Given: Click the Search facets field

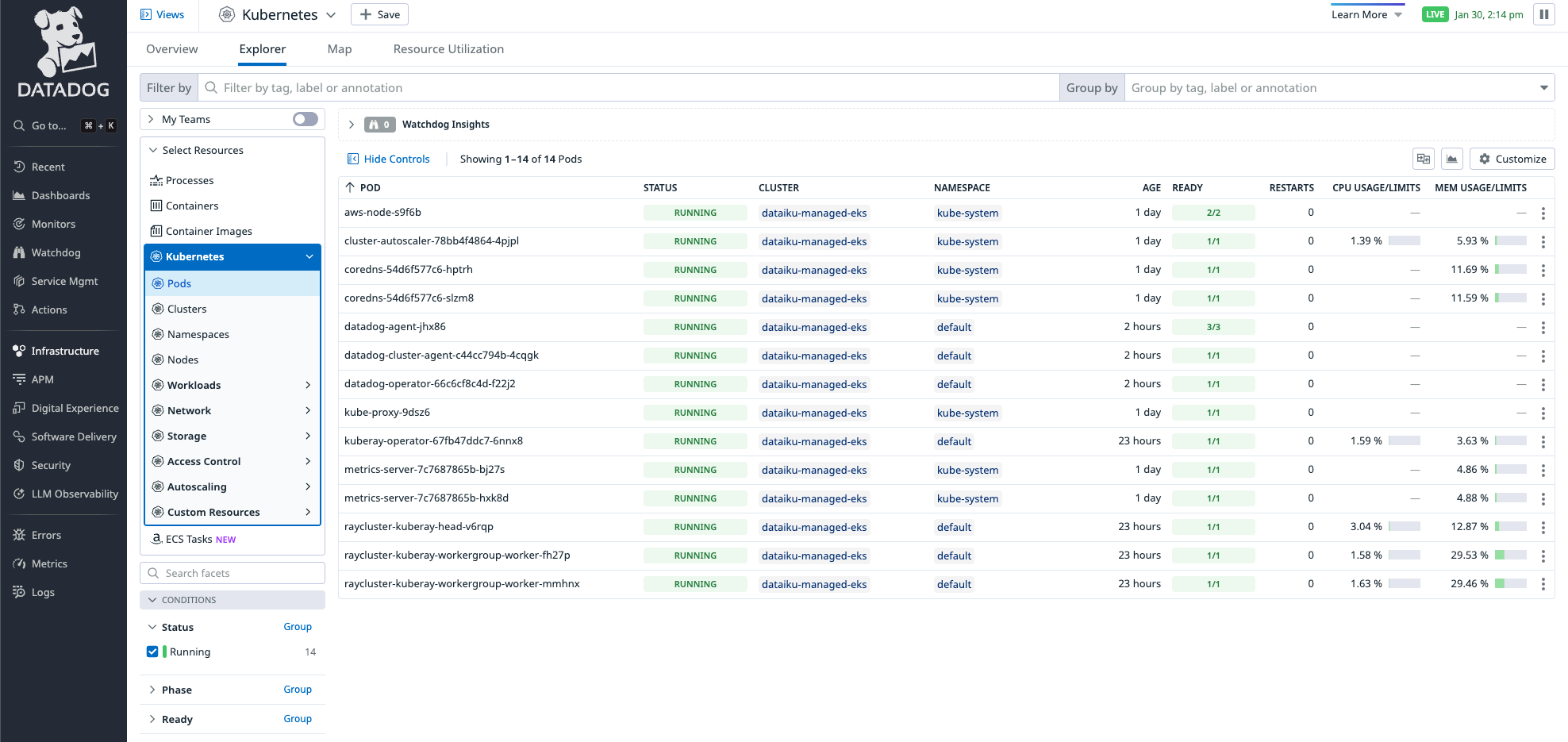Looking at the screenshot, I should pos(233,573).
